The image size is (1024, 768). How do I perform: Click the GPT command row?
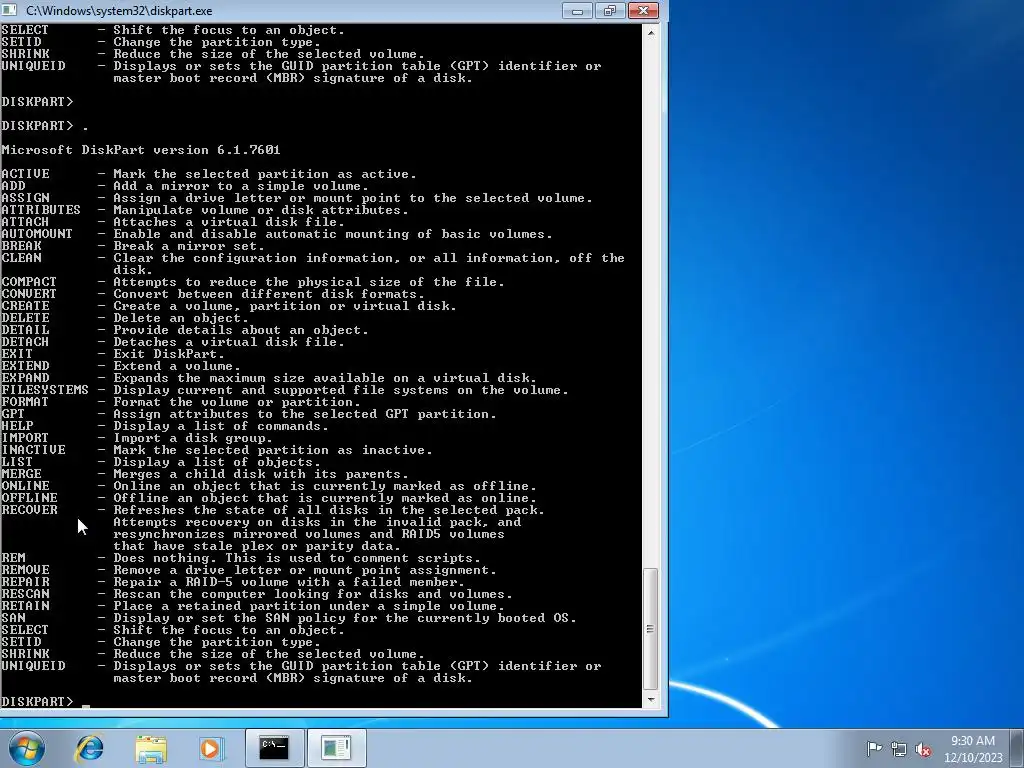point(249,414)
